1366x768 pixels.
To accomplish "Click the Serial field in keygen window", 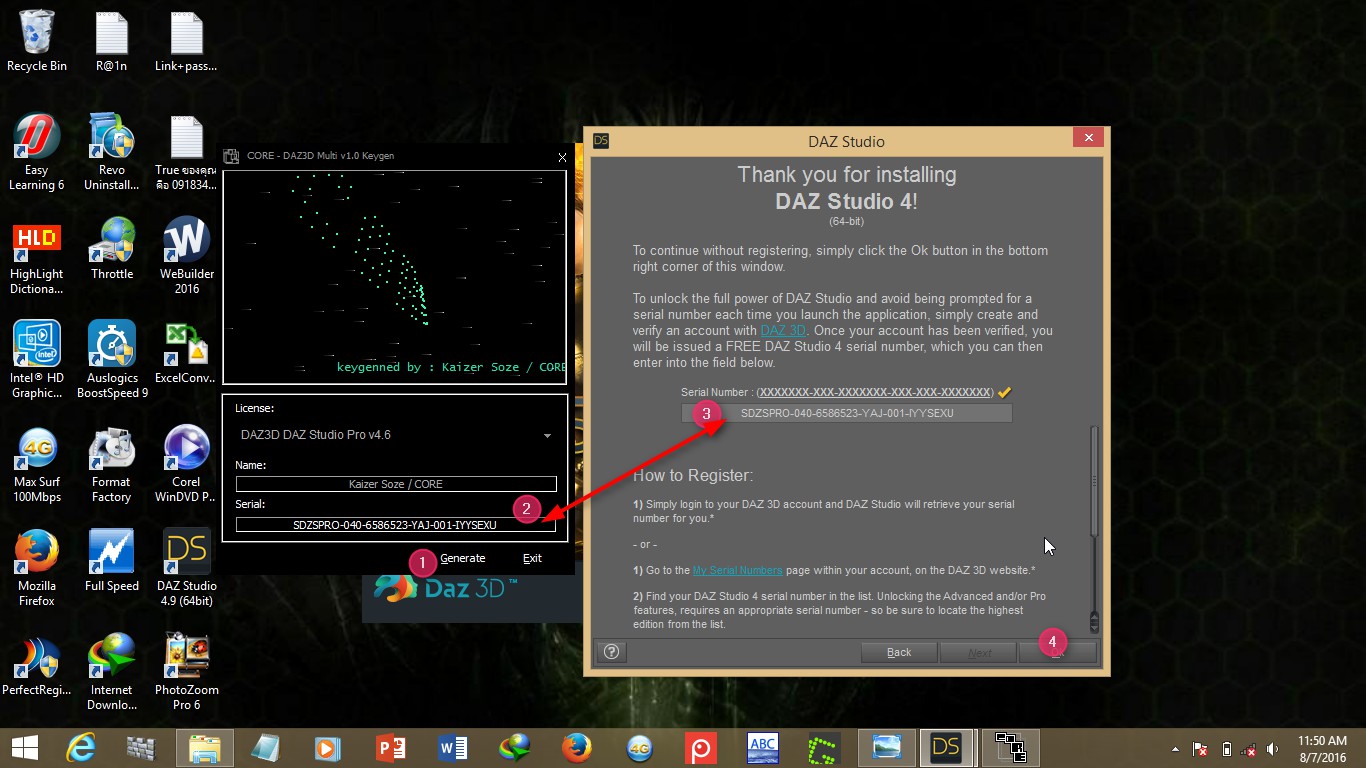I will (x=396, y=524).
